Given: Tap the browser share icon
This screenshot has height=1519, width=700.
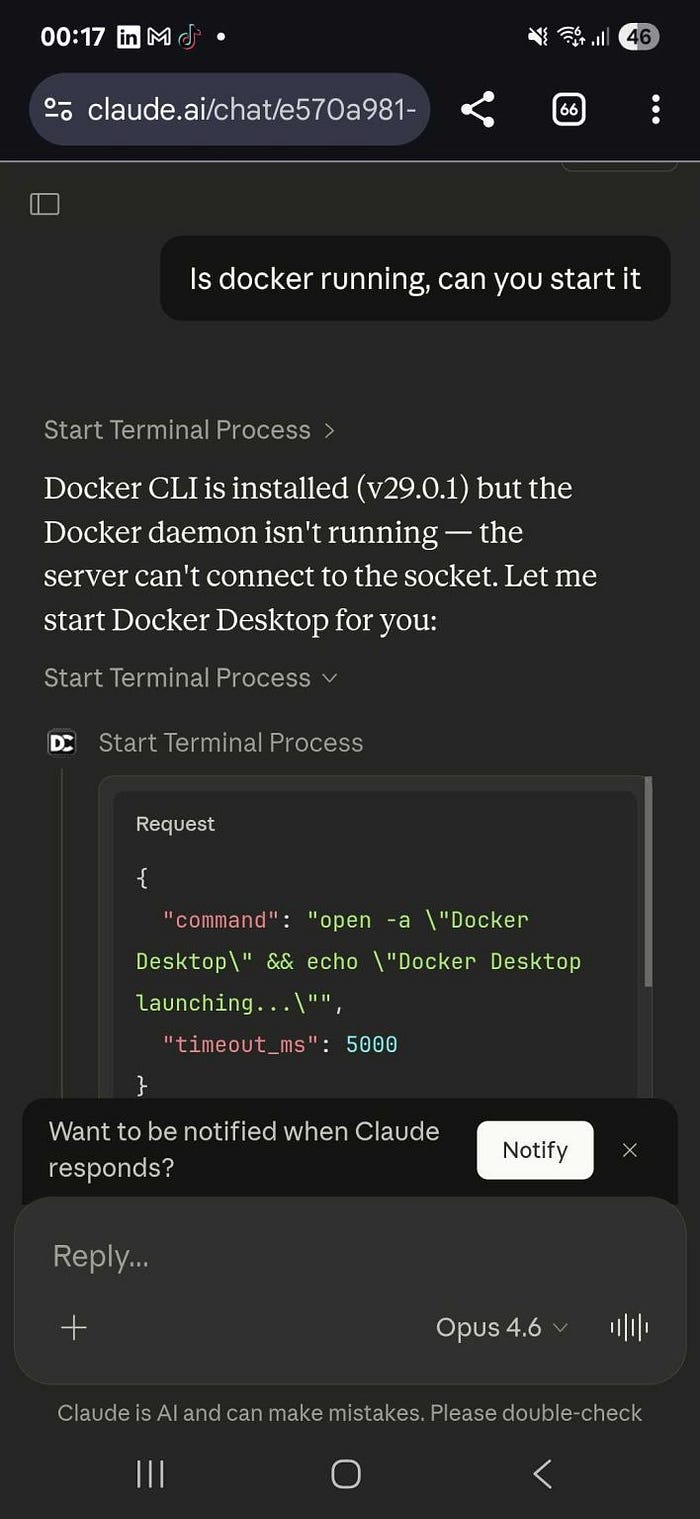Looking at the screenshot, I should click(x=478, y=109).
